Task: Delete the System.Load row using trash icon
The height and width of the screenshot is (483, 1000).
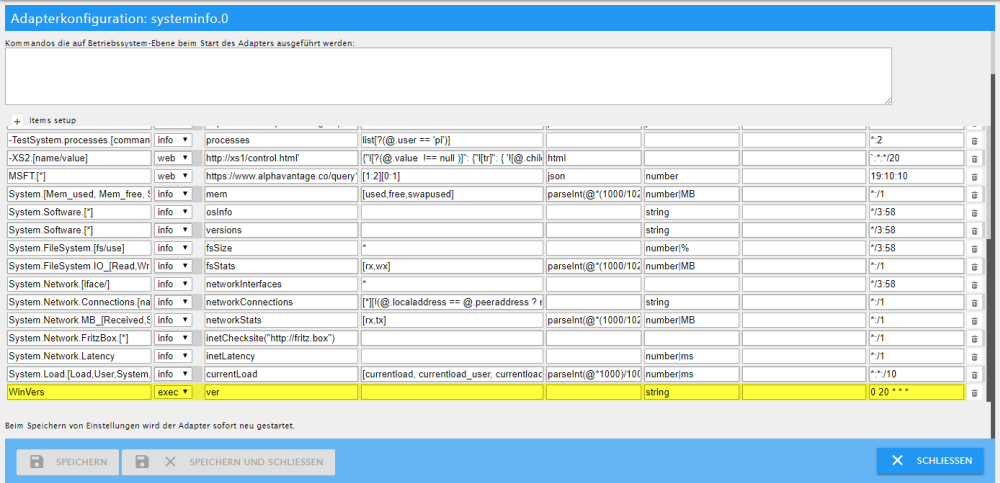Action: 975,374
